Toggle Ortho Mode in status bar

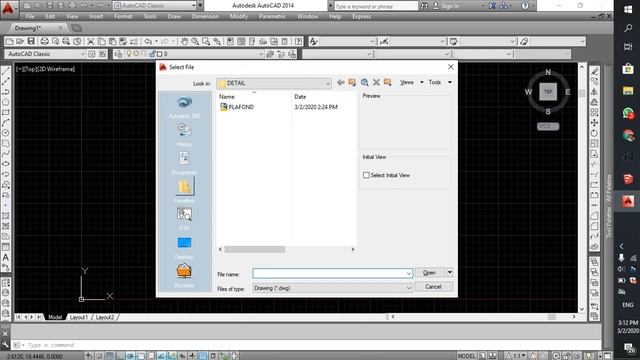pos(120,356)
